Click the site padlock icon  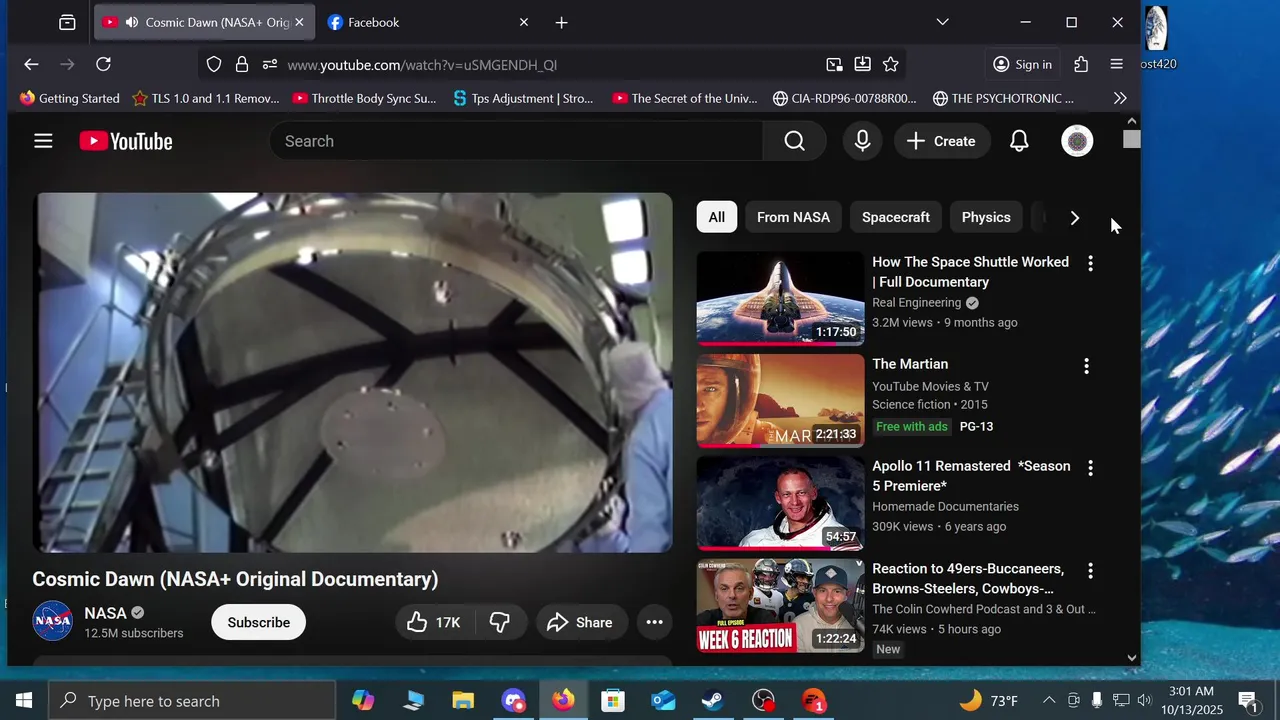click(x=241, y=64)
